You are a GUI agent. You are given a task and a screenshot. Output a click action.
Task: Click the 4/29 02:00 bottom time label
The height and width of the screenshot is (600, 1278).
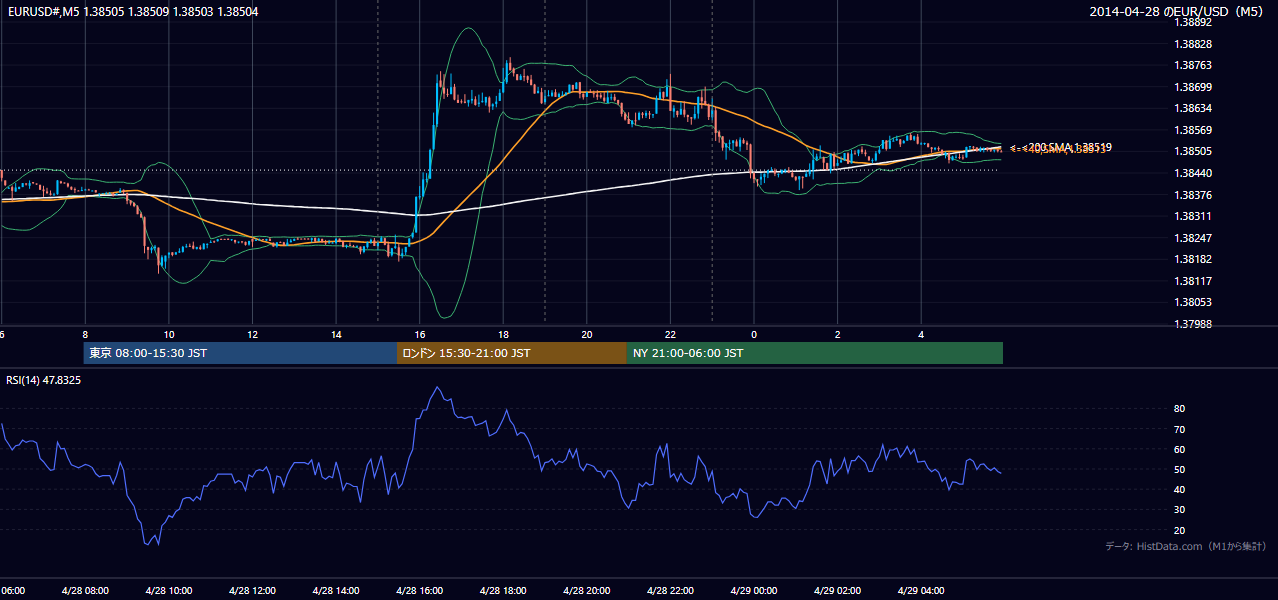click(x=837, y=590)
